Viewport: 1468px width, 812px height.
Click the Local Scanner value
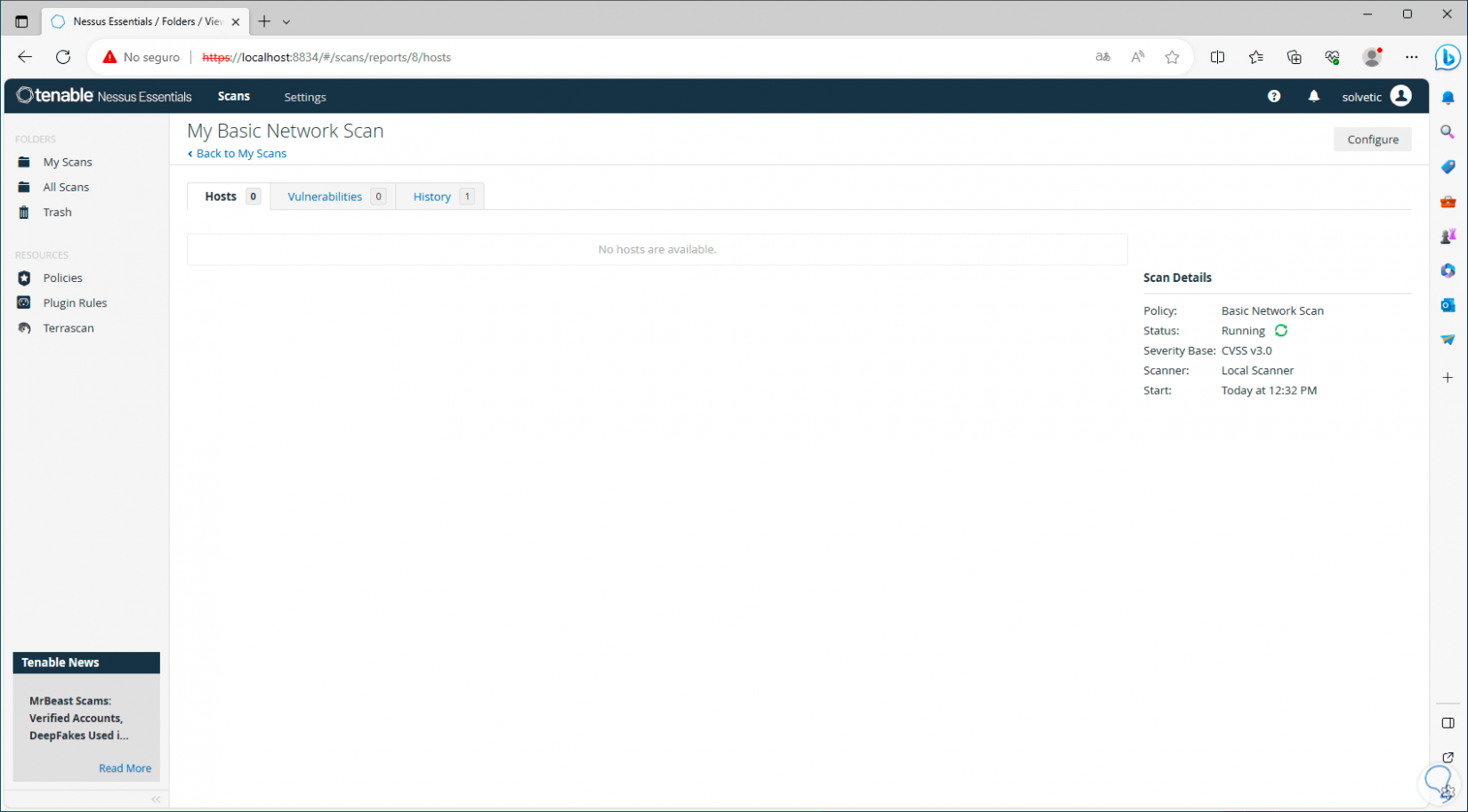coord(1257,370)
